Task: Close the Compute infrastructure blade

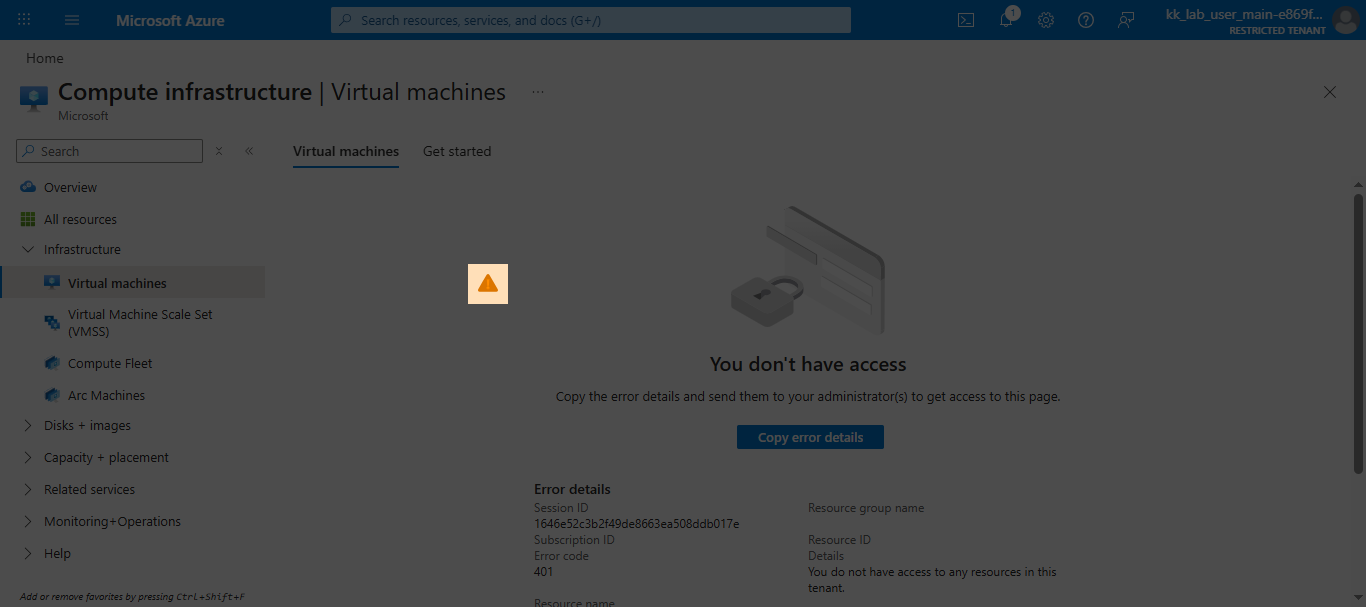Action: click(x=1330, y=92)
